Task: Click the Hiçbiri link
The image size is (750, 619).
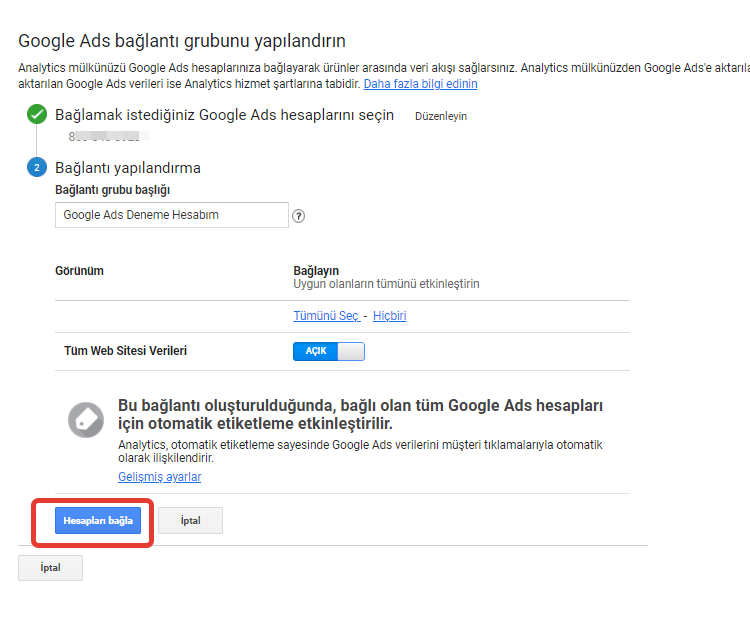Action: [389, 316]
